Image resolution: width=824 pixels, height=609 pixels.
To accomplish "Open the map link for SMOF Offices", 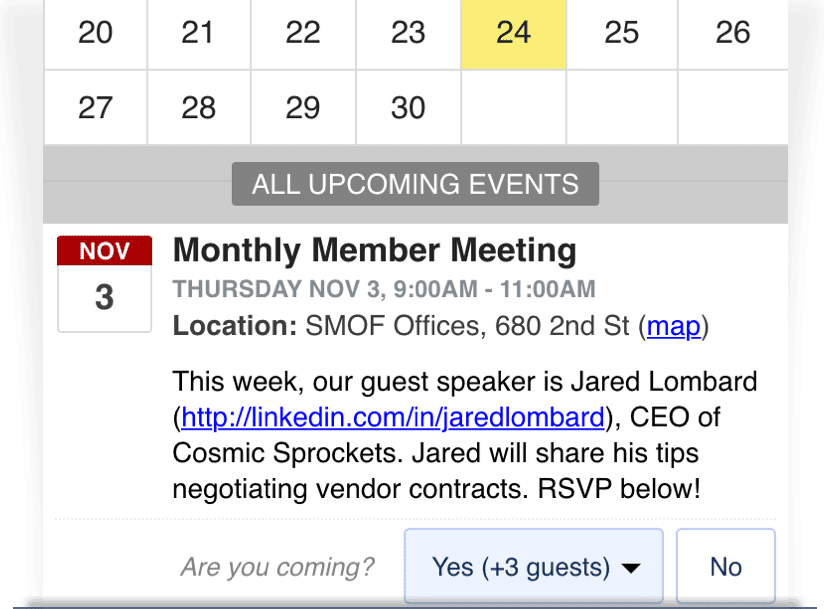I will (674, 326).
